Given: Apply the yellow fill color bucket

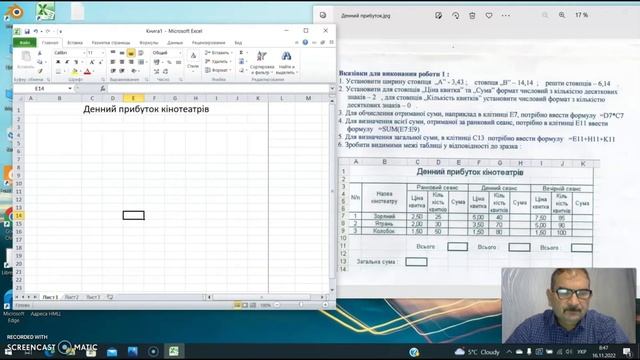Looking at the screenshot, I should (74, 72).
